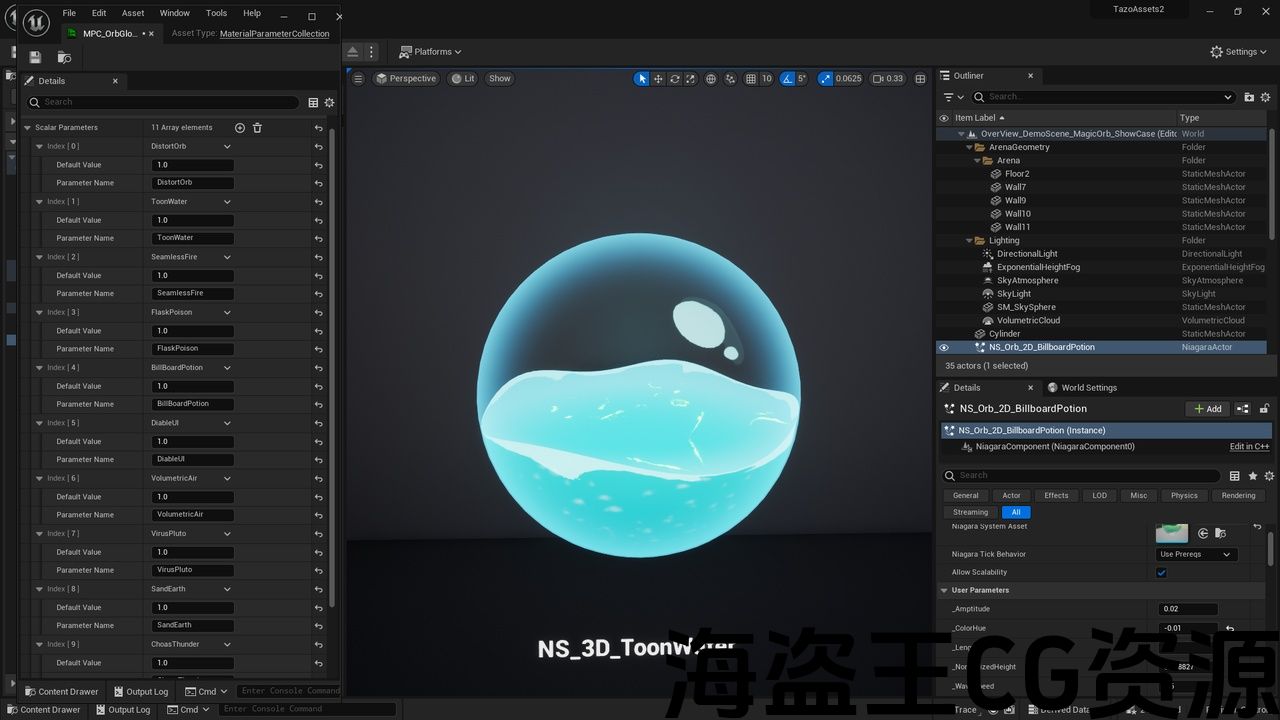This screenshot has width=1280, height=720.
Task: Click the Add component button
Action: click(x=1207, y=409)
